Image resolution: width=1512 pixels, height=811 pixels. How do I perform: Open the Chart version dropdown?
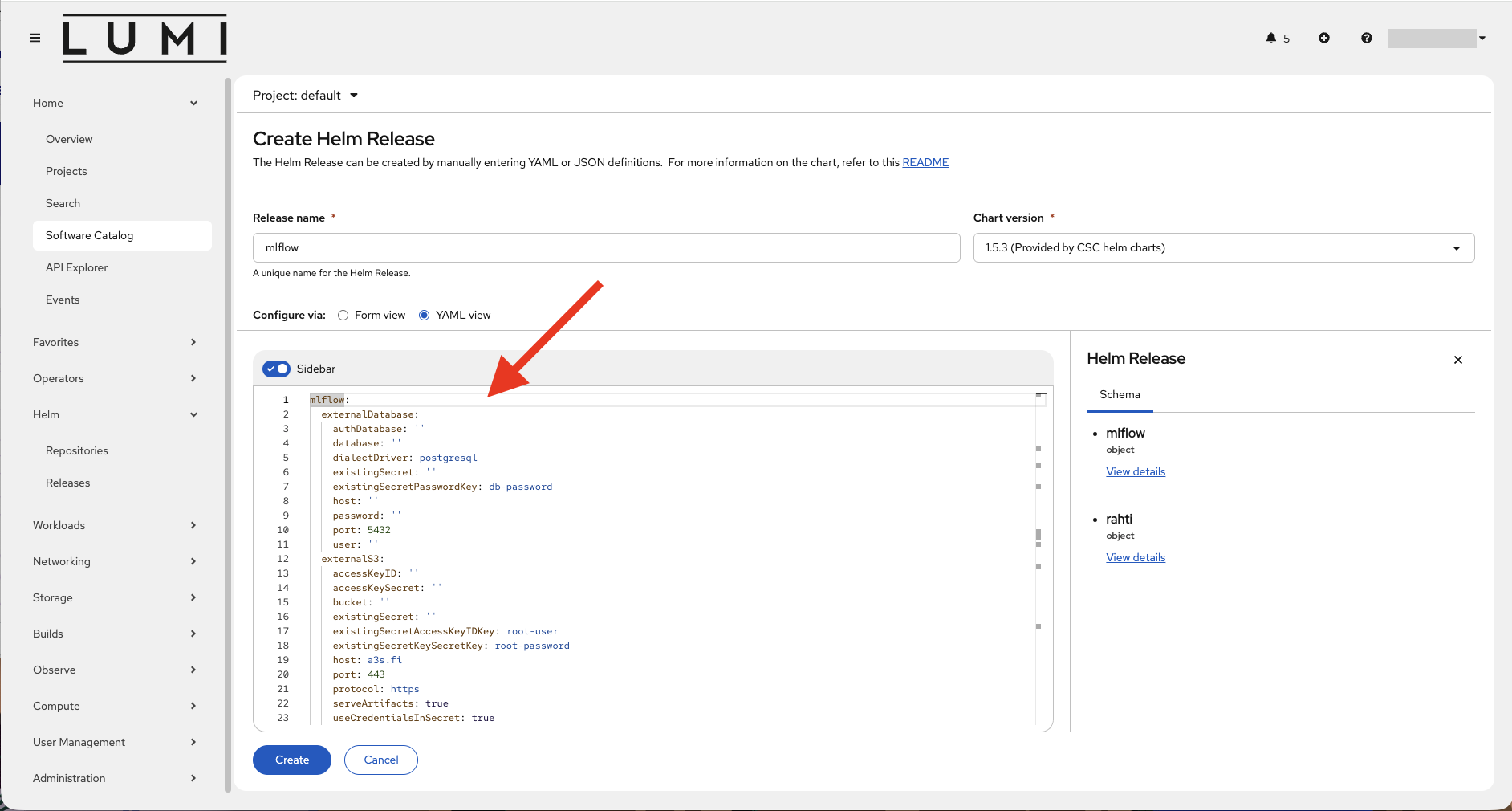click(1456, 247)
